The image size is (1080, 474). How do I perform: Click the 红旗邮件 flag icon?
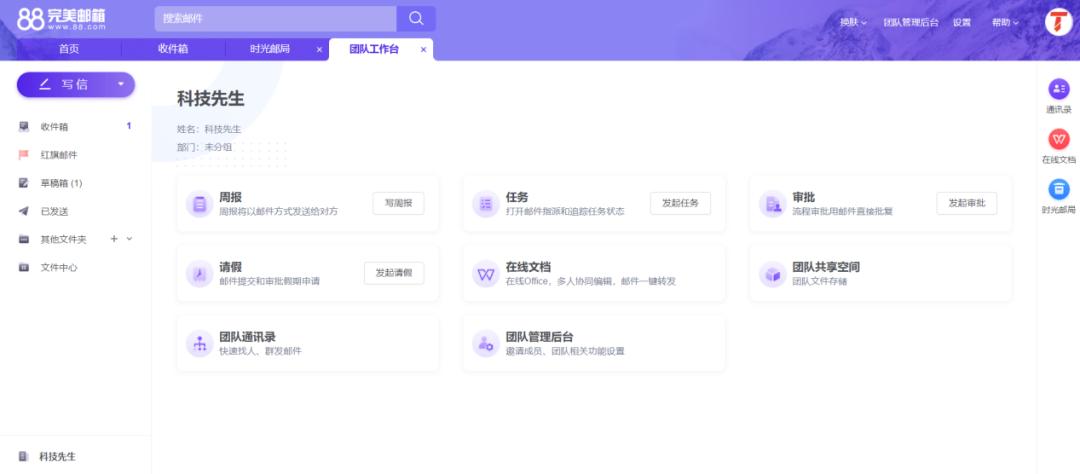pyautogui.click(x=24, y=155)
